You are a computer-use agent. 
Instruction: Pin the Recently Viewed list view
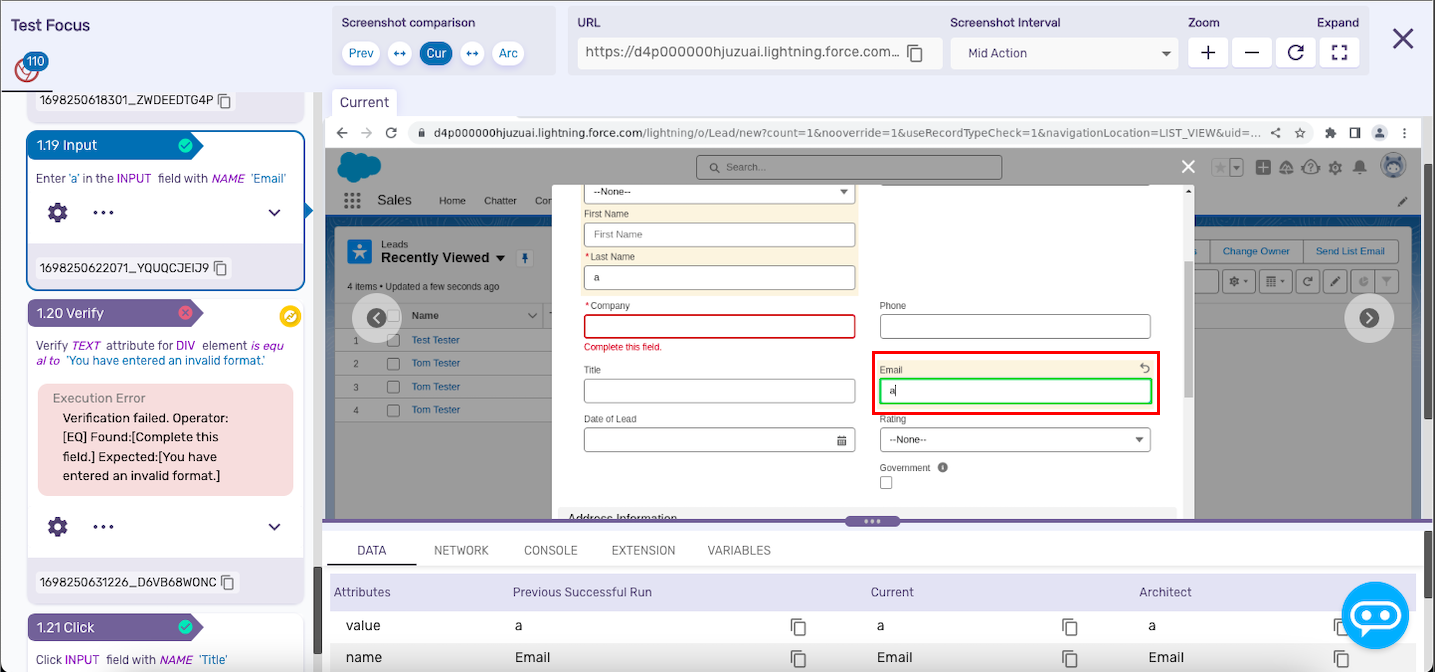coord(524,258)
